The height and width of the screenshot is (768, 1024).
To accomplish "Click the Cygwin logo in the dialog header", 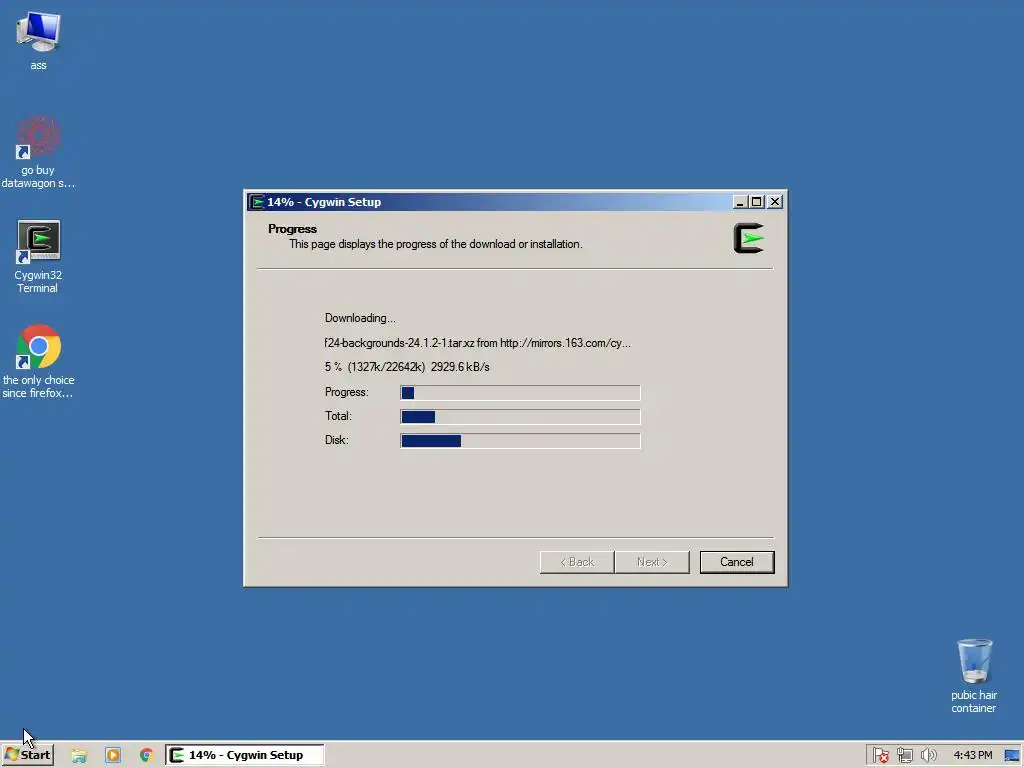I will 748,238.
